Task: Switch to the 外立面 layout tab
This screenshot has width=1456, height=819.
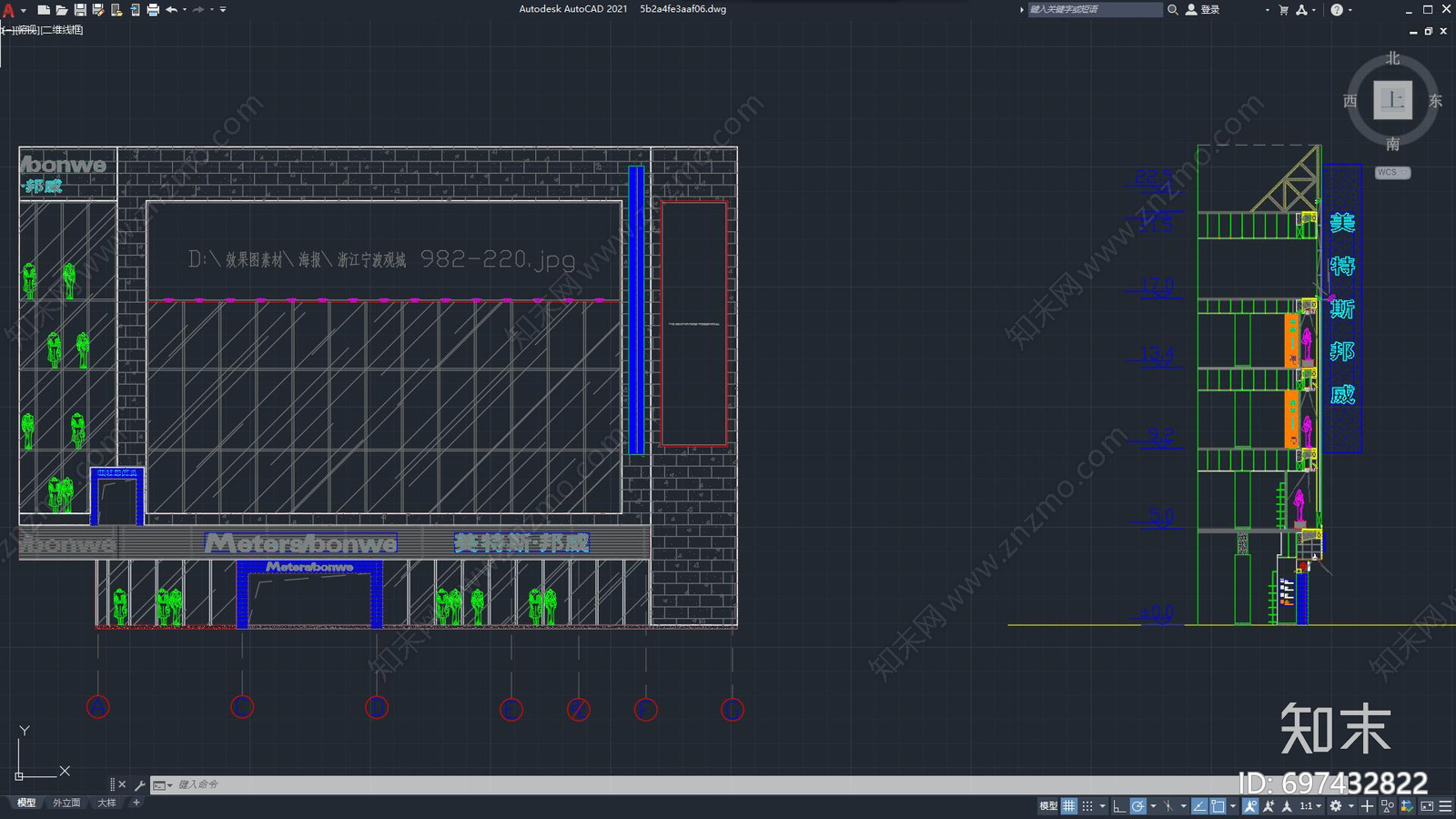Action: click(x=66, y=803)
